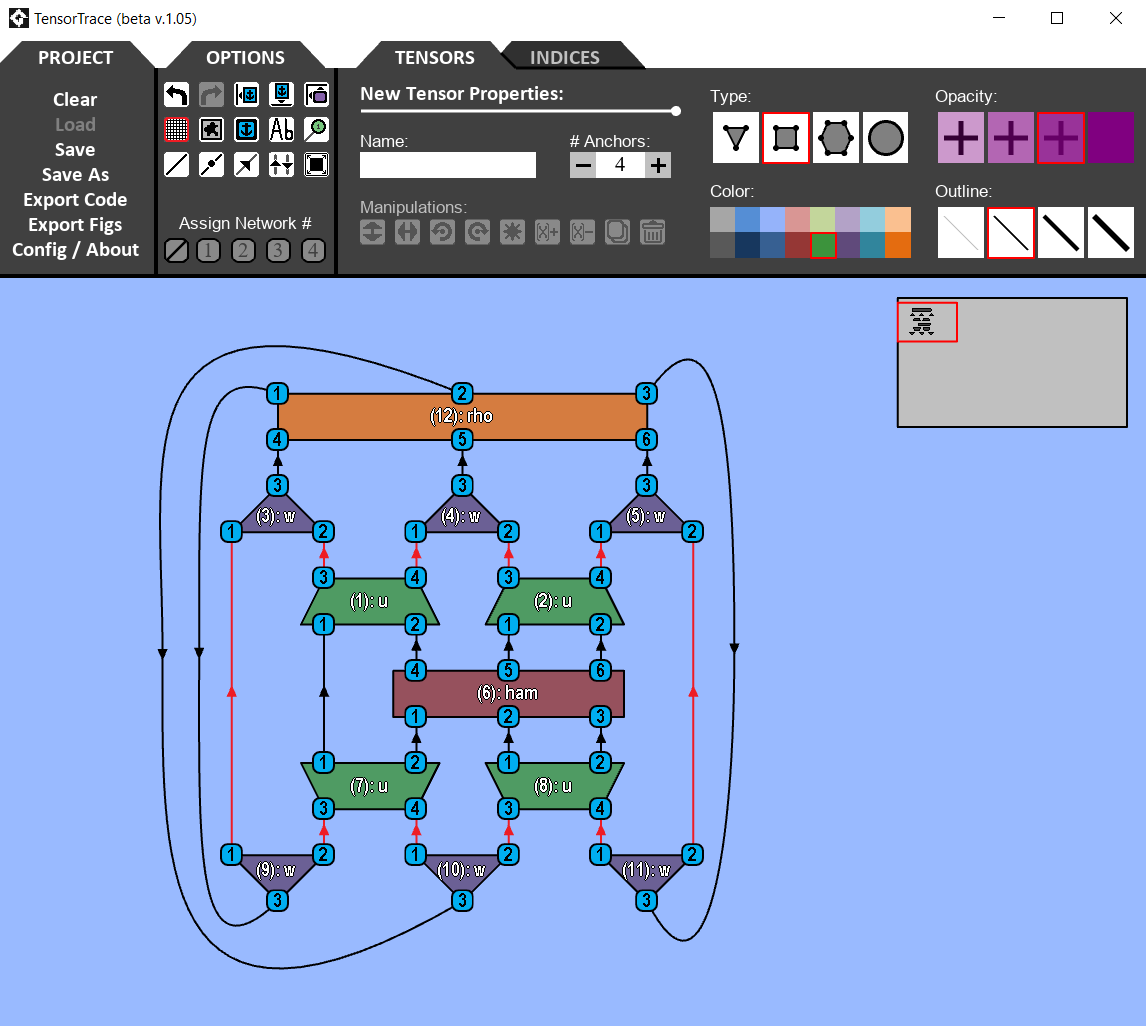
Task: Increase the number of anchors
Action: click(659, 165)
